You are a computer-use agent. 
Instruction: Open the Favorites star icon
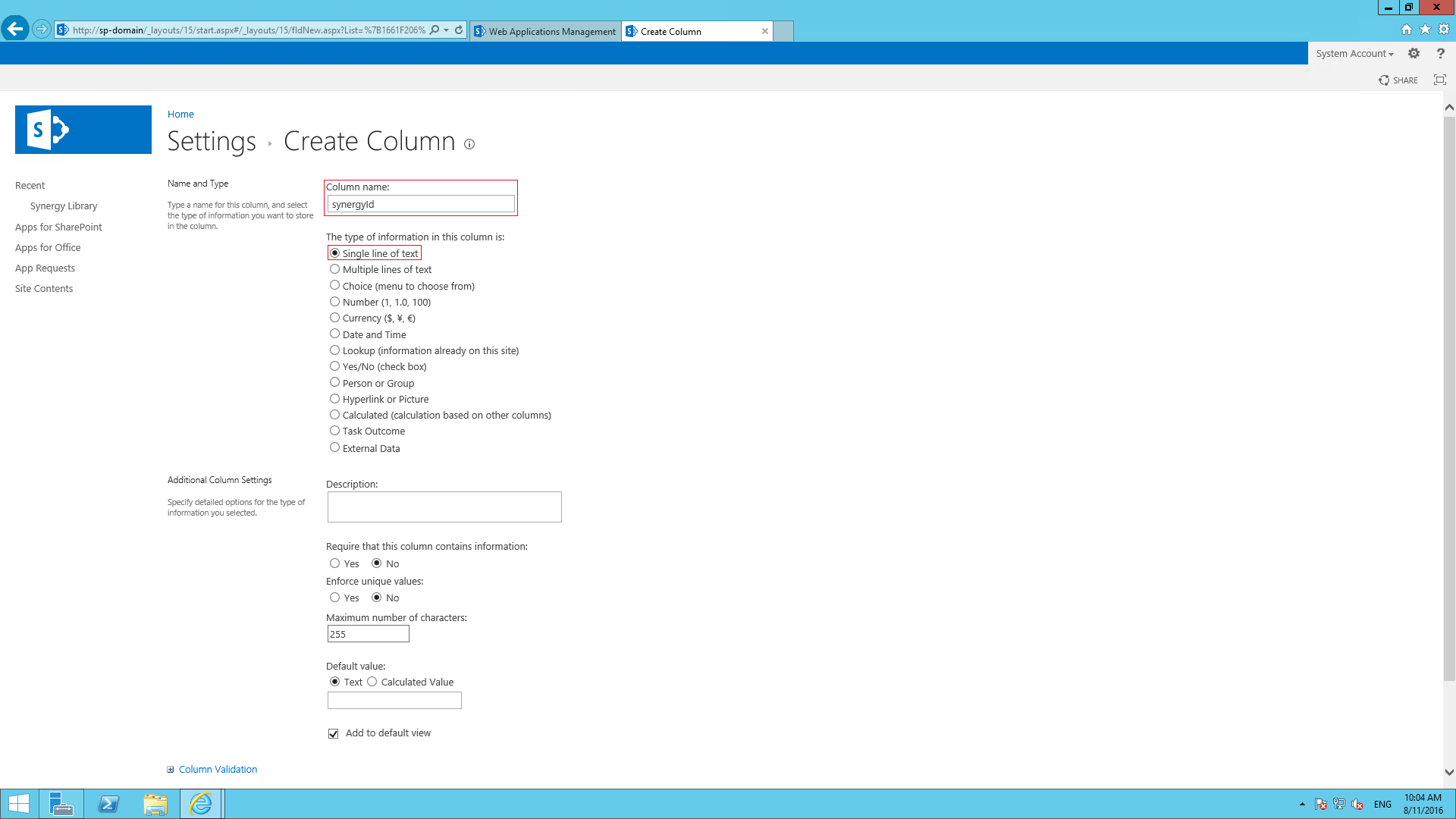pyautogui.click(x=1426, y=30)
